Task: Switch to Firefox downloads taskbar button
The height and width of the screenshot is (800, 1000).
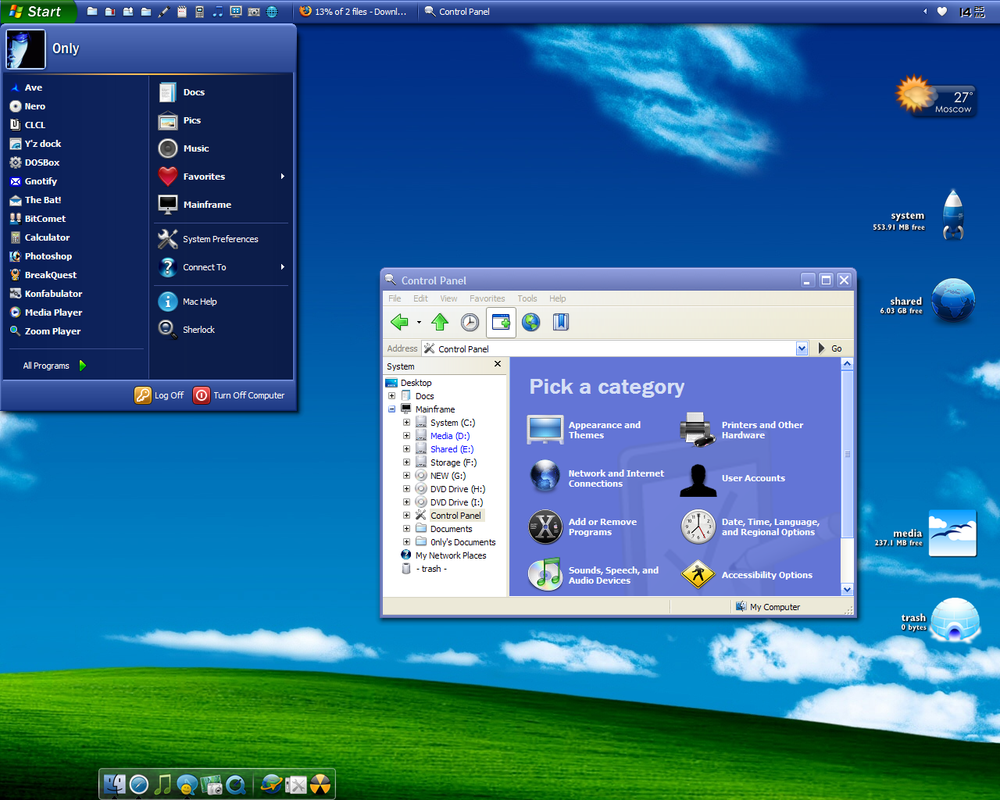Action: pos(353,11)
